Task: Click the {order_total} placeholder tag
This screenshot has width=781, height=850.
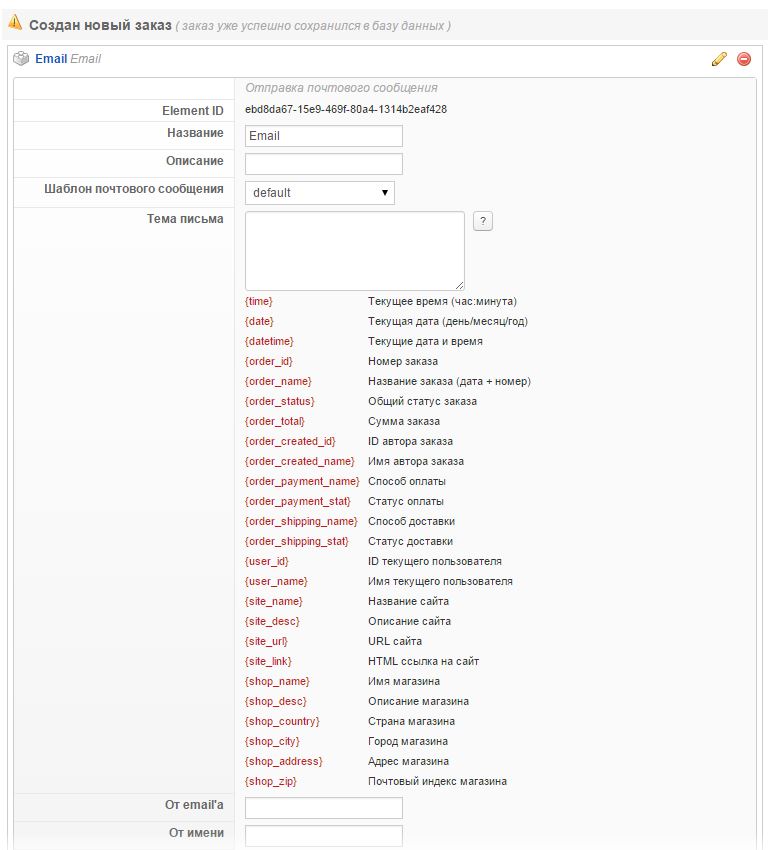Action: point(275,422)
